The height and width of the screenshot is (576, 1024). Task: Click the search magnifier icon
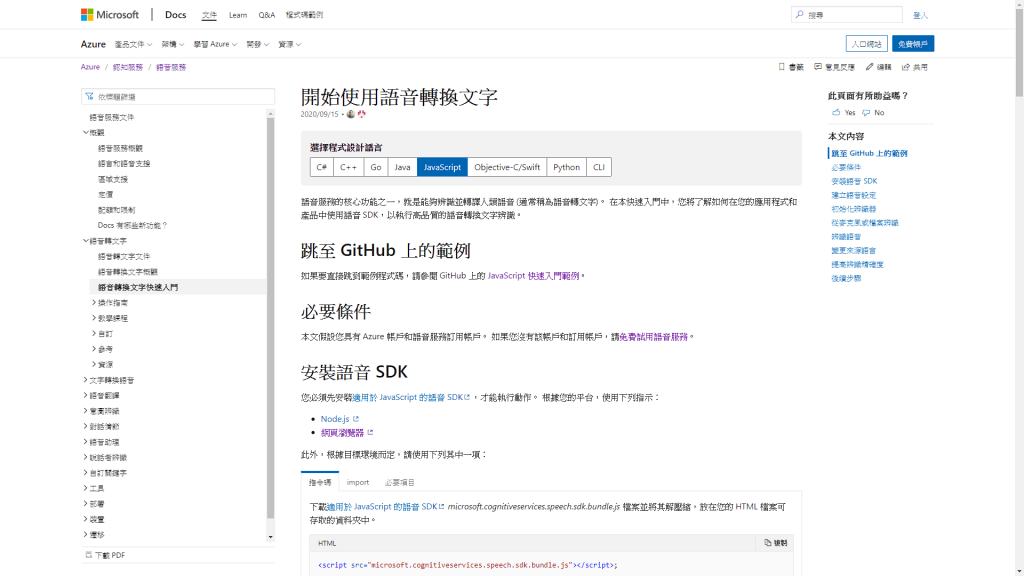799,14
